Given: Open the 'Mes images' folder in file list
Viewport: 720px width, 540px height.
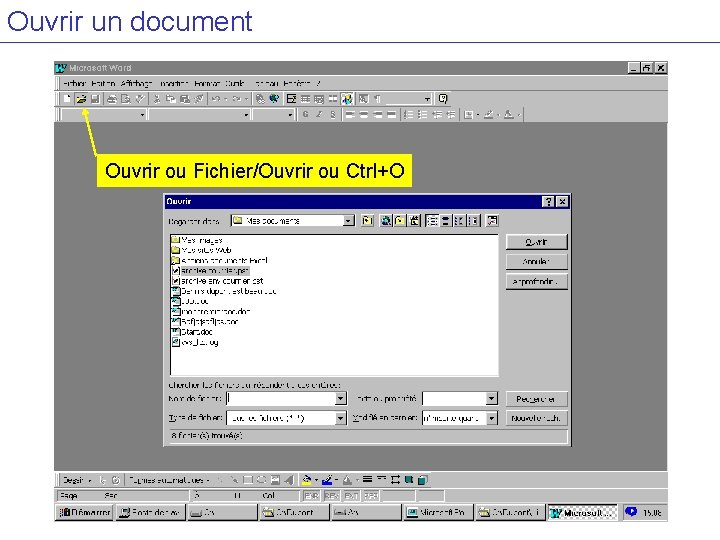Looking at the screenshot, I should click(x=197, y=240).
